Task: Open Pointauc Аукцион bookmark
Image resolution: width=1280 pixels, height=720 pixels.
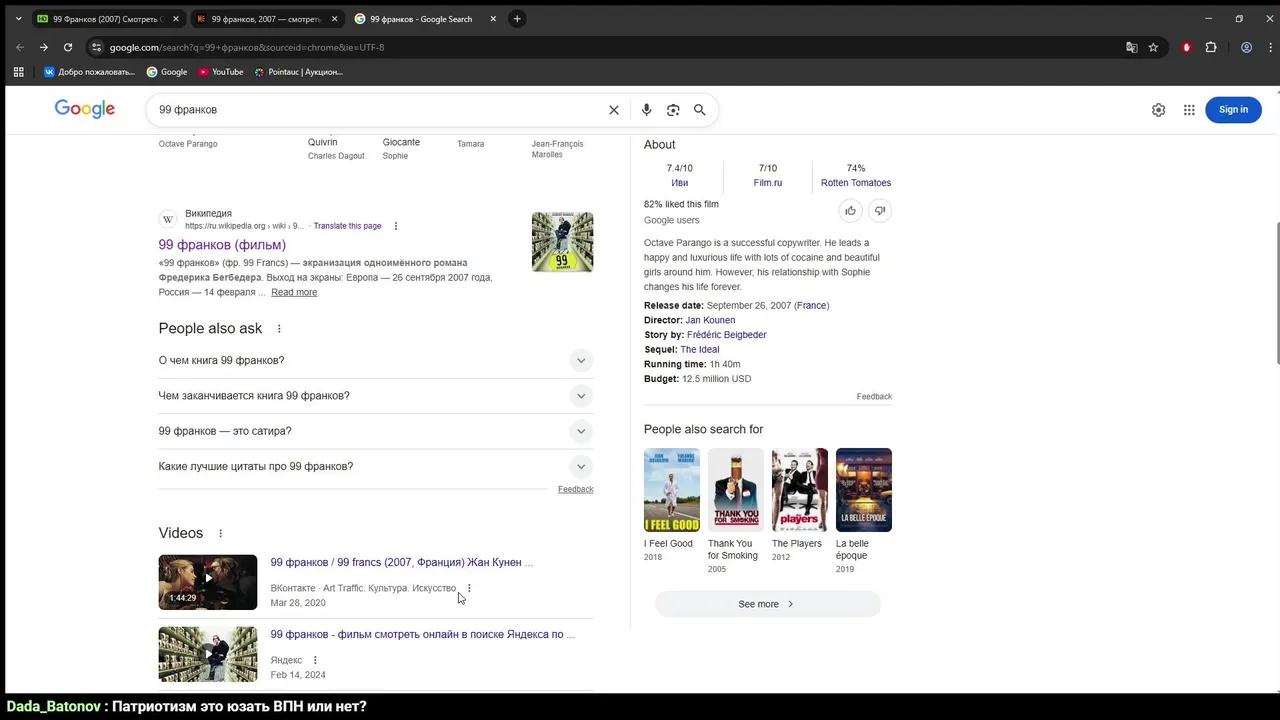Action: click(x=298, y=72)
